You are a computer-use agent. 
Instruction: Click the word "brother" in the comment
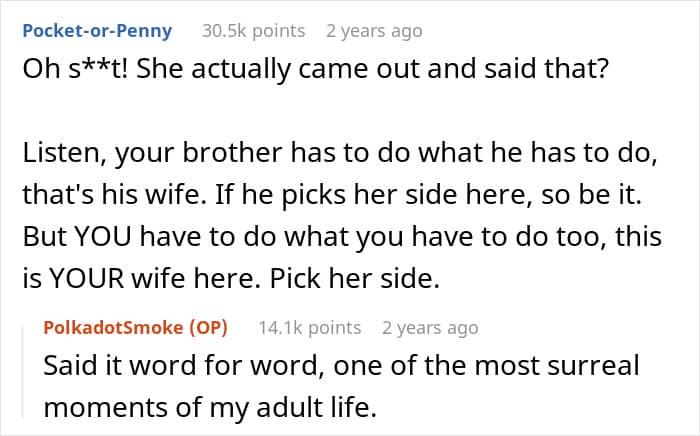click(232, 153)
